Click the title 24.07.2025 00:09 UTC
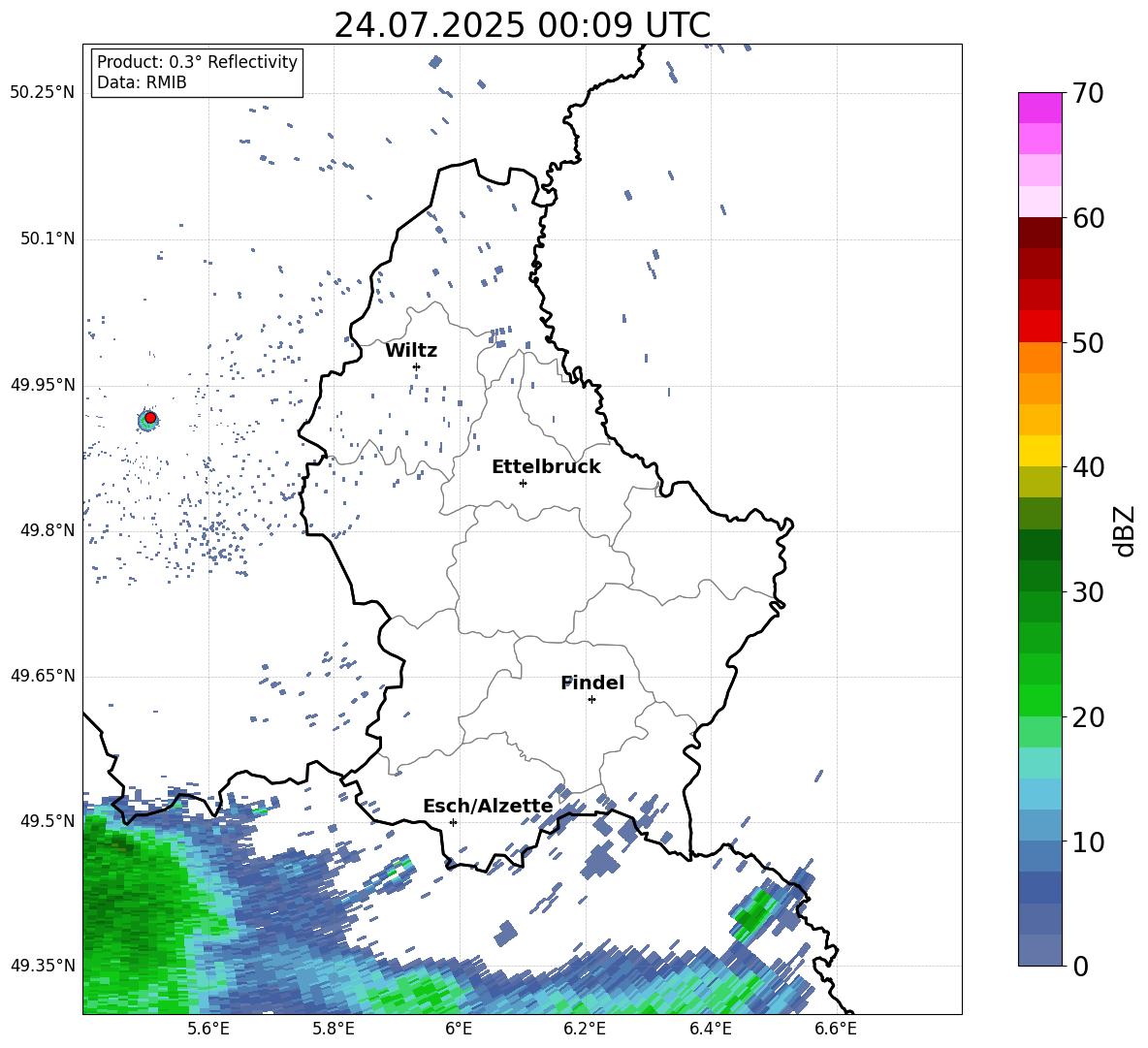This screenshot has width=1148, height=1048. (x=522, y=25)
